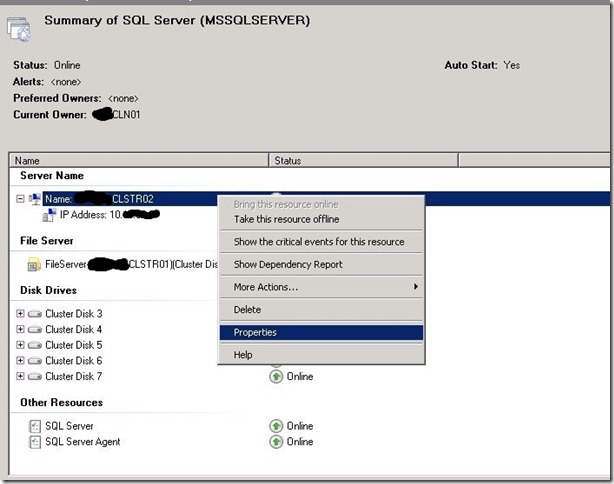Click the SQL Server summary icon in header

[18, 29]
